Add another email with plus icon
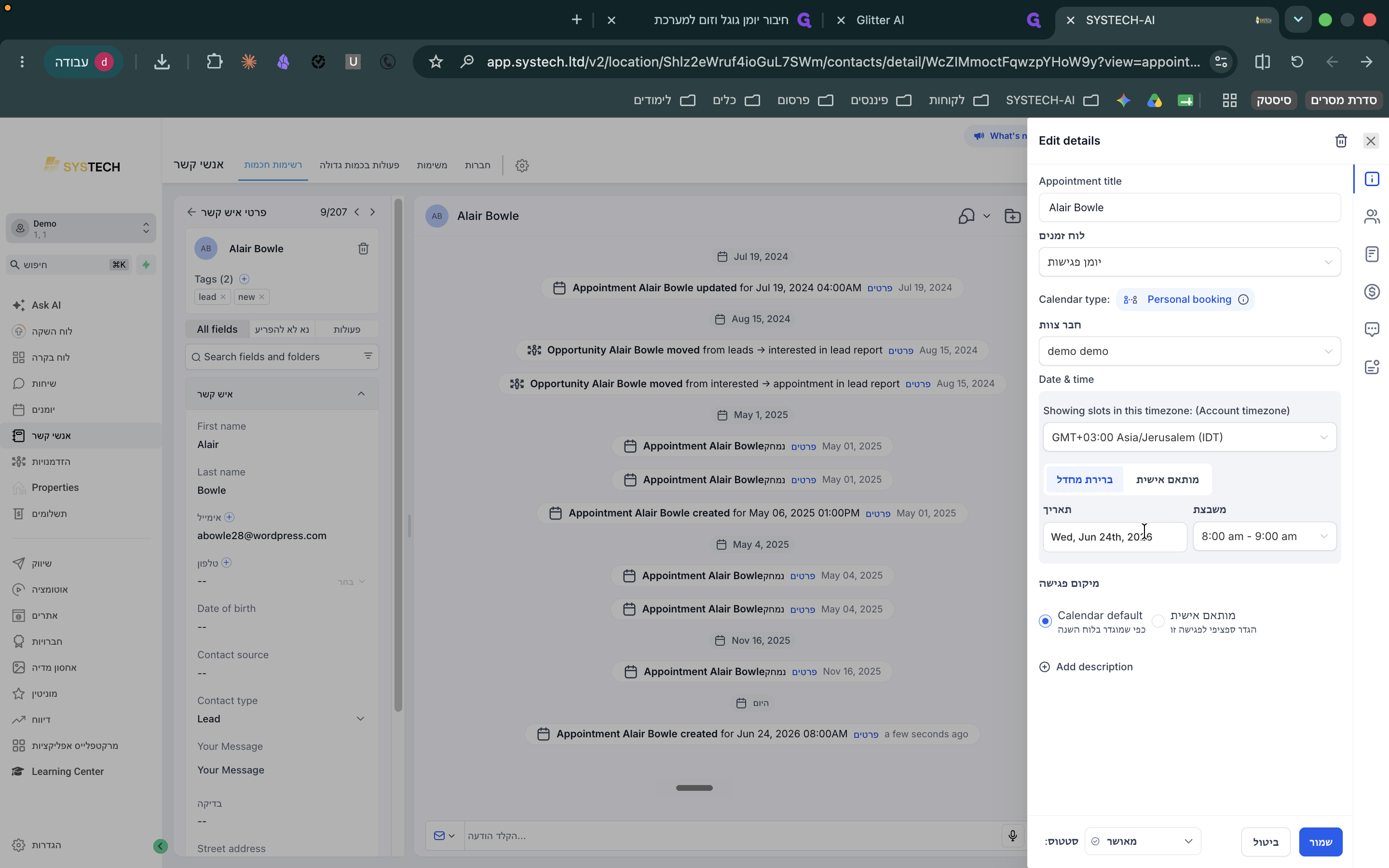The height and width of the screenshot is (868, 1389). coord(229,517)
